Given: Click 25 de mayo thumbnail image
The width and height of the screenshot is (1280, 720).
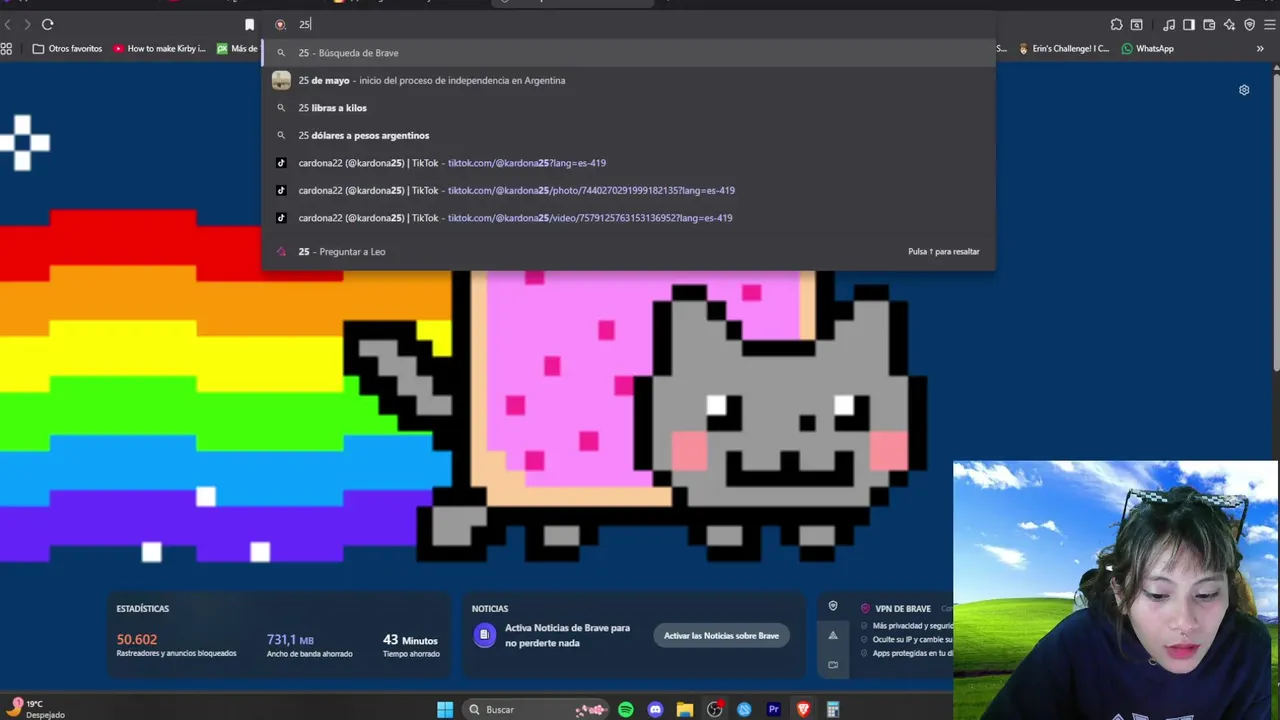Looking at the screenshot, I should coord(281,80).
